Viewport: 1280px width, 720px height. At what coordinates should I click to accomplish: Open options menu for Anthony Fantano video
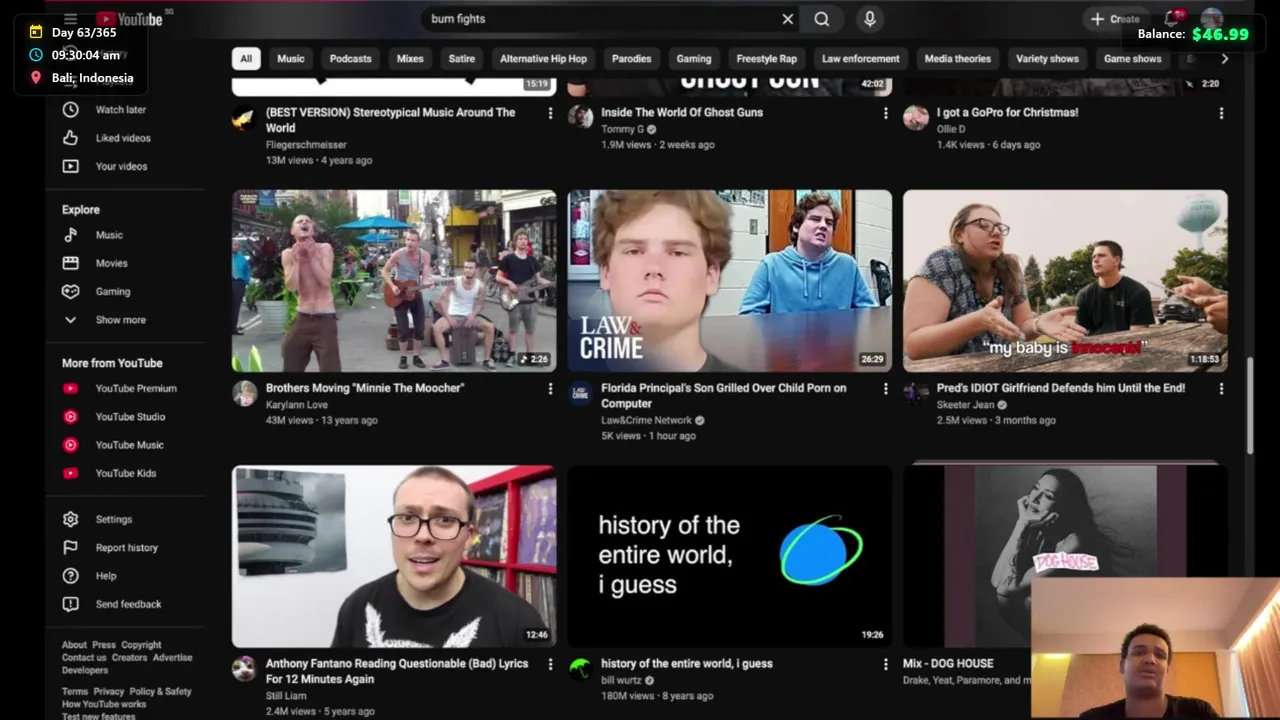pos(550,664)
